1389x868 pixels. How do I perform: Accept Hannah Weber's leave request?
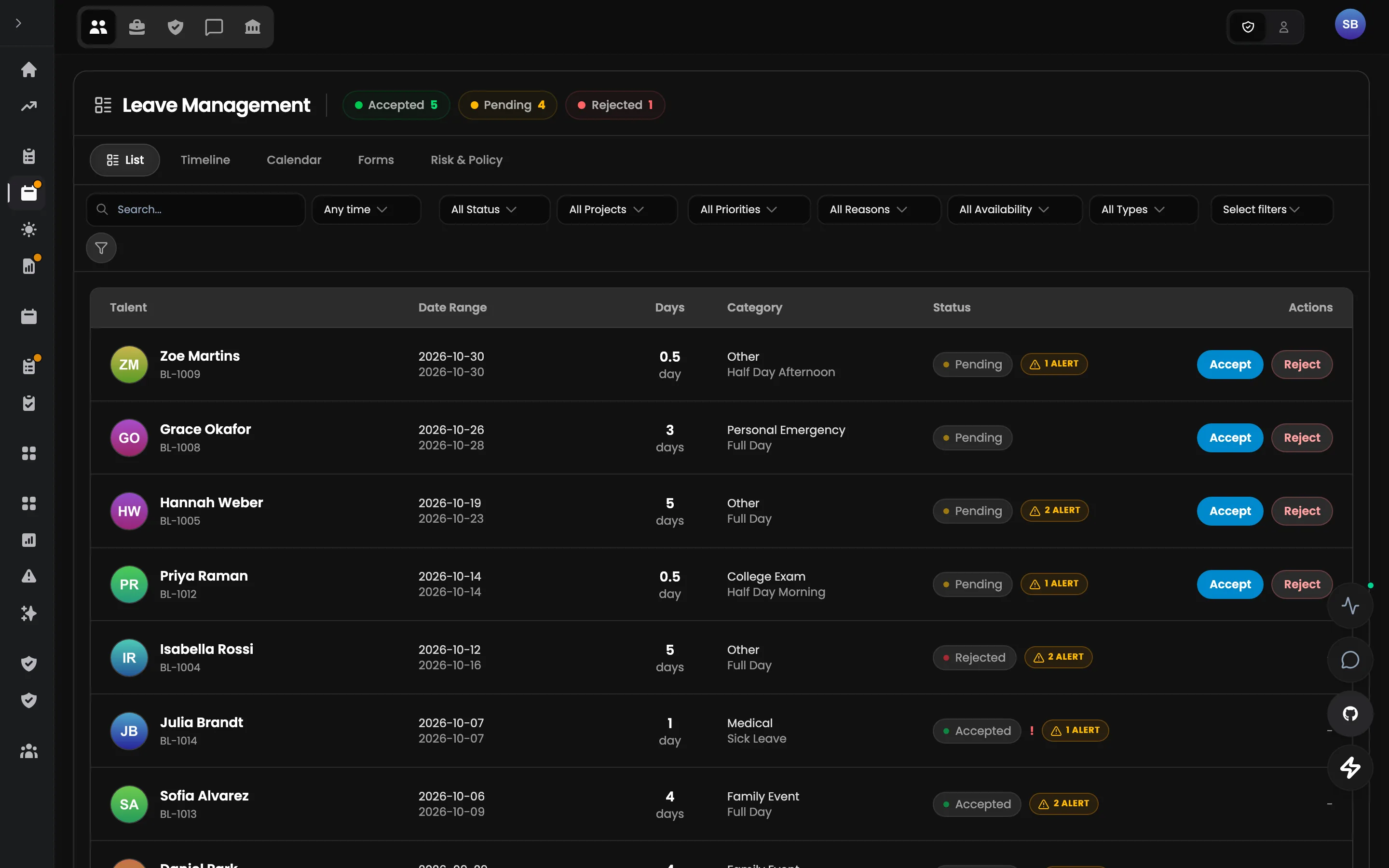[1230, 511]
